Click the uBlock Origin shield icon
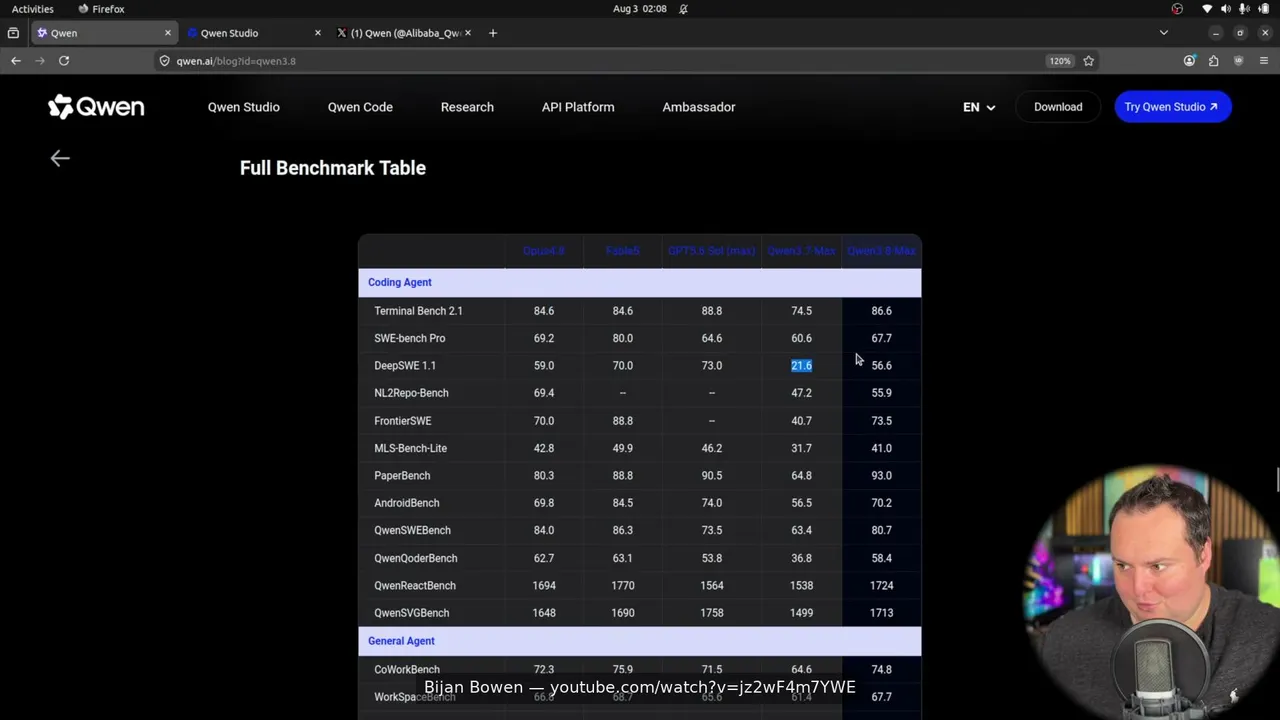The width and height of the screenshot is (1280, 720). 1238,61
